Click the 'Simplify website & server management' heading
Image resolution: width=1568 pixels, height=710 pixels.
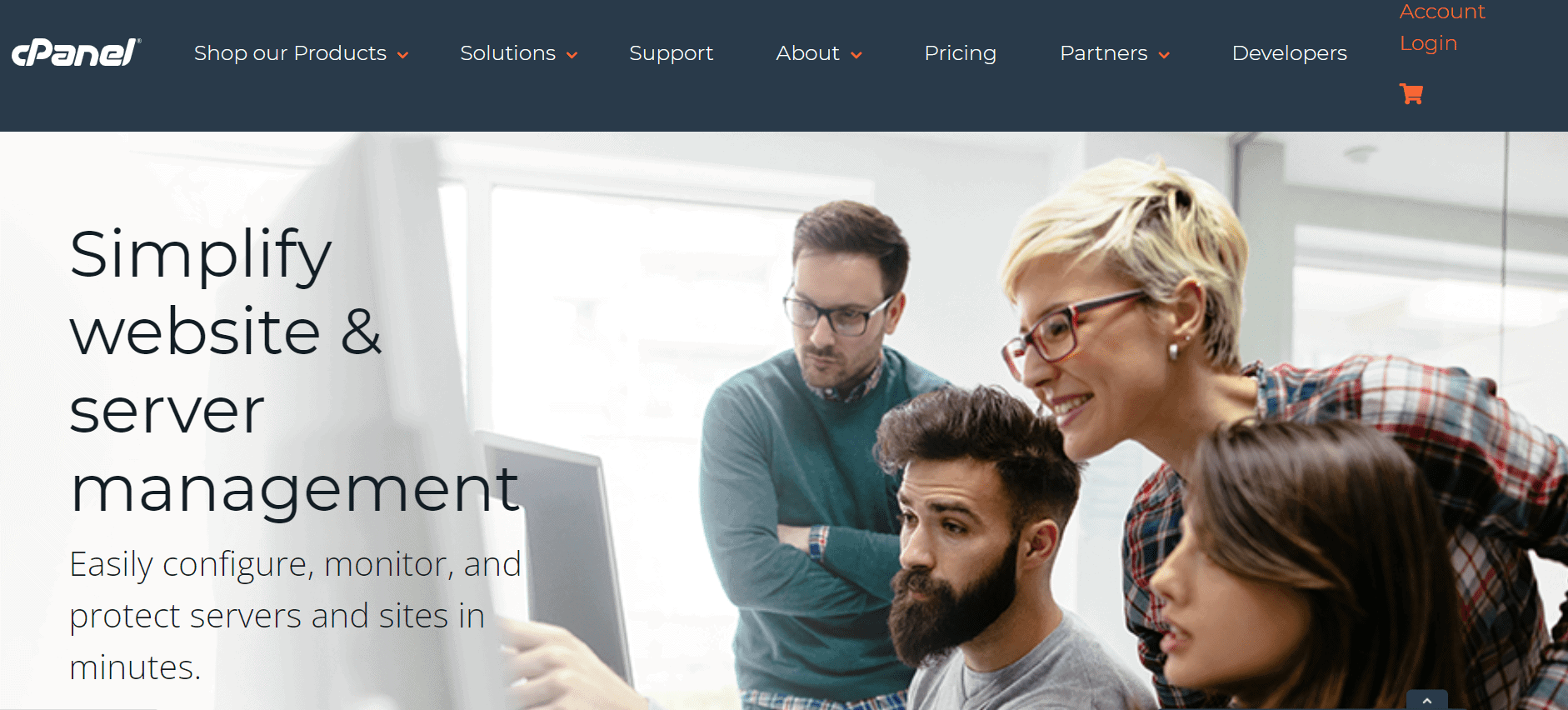coord(296,371)
